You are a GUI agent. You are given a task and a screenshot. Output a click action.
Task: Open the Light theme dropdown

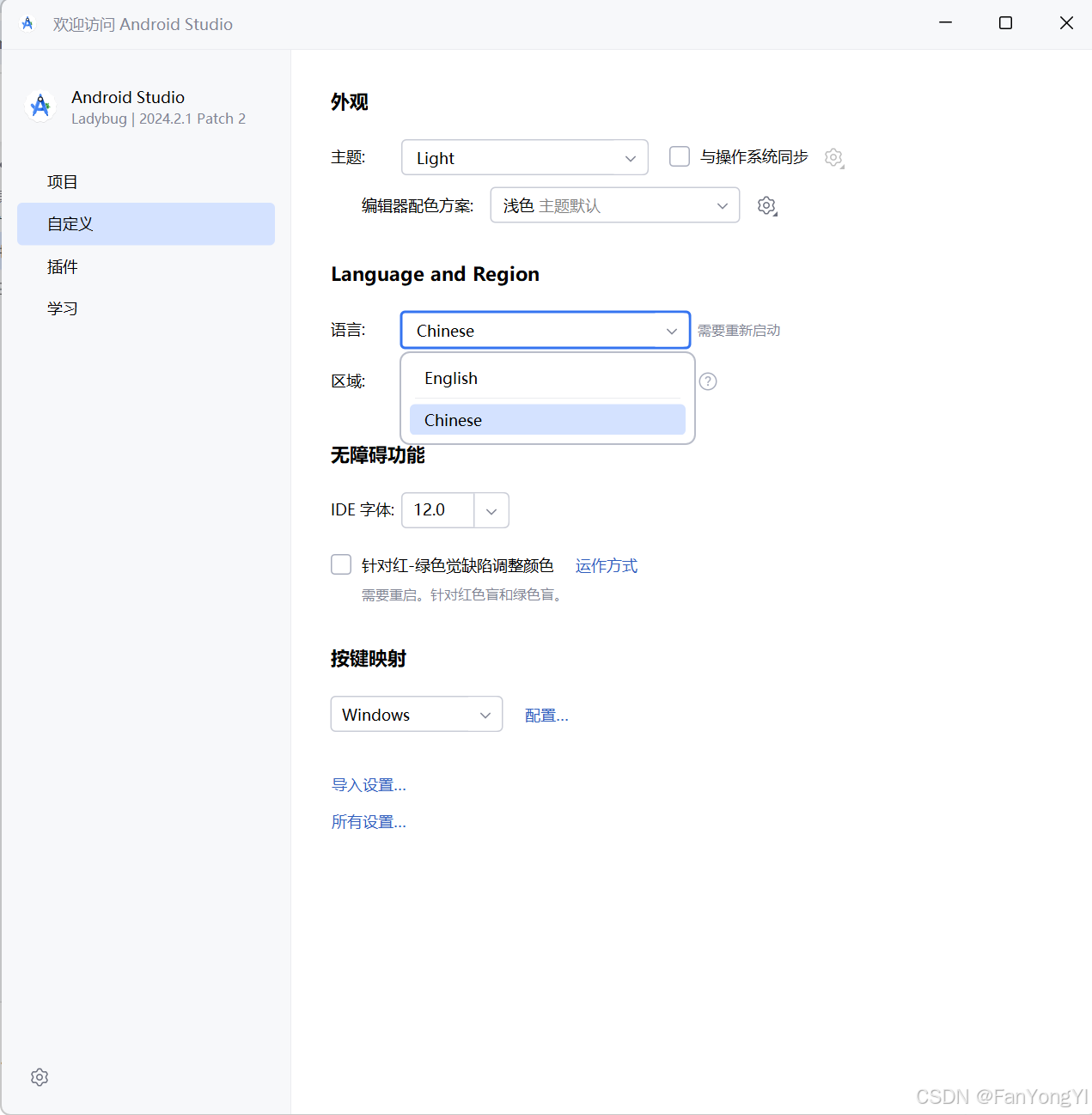click(x=525, y=158)
